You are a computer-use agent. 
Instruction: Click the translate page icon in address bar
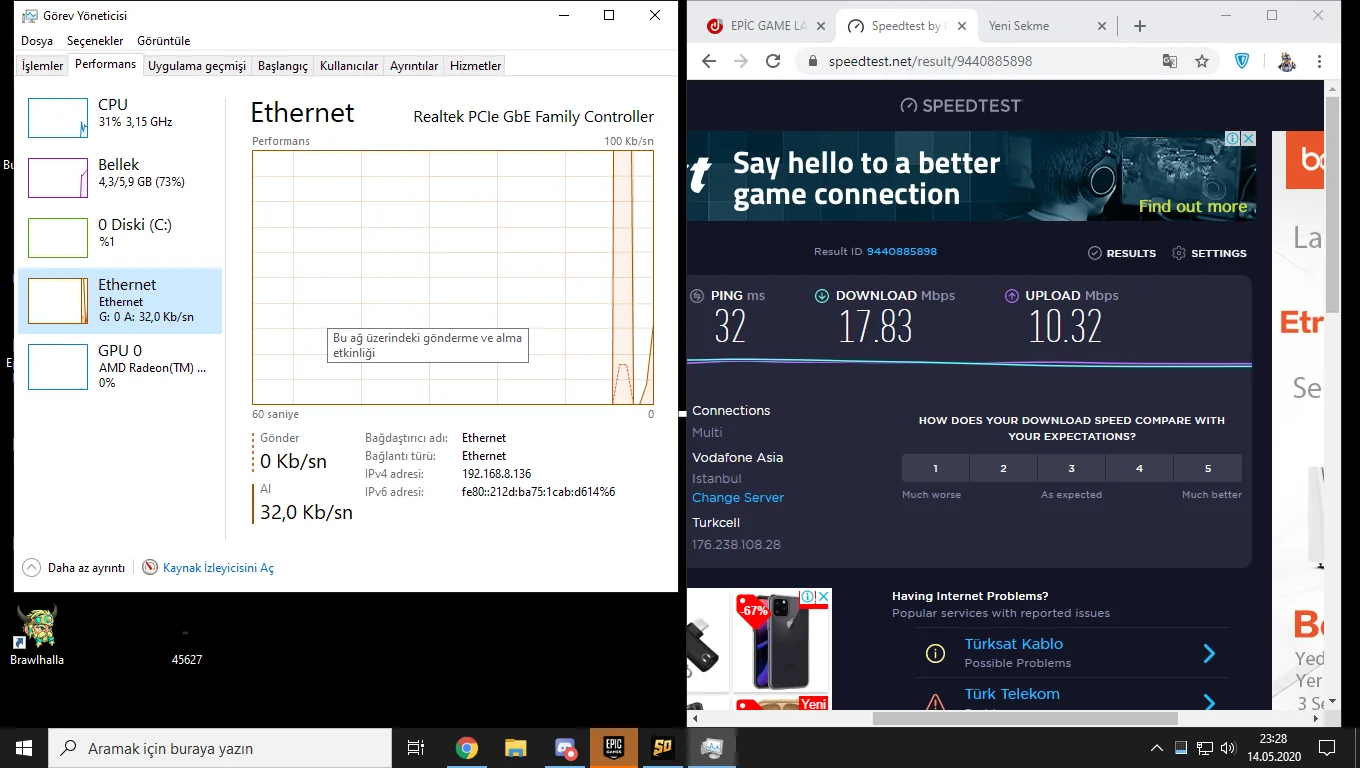1170,61
